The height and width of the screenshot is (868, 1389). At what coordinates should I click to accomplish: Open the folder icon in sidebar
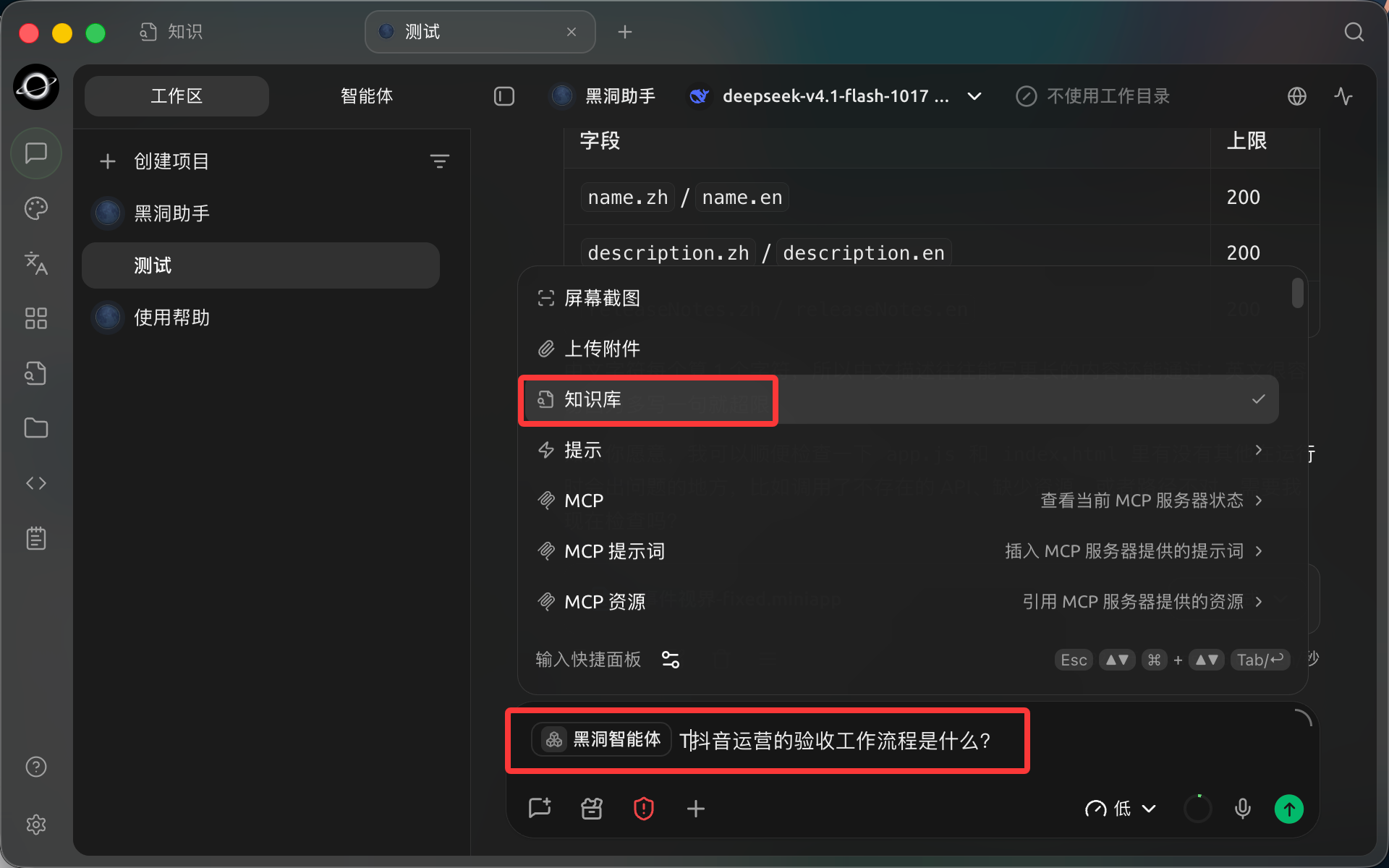point(35,428)
